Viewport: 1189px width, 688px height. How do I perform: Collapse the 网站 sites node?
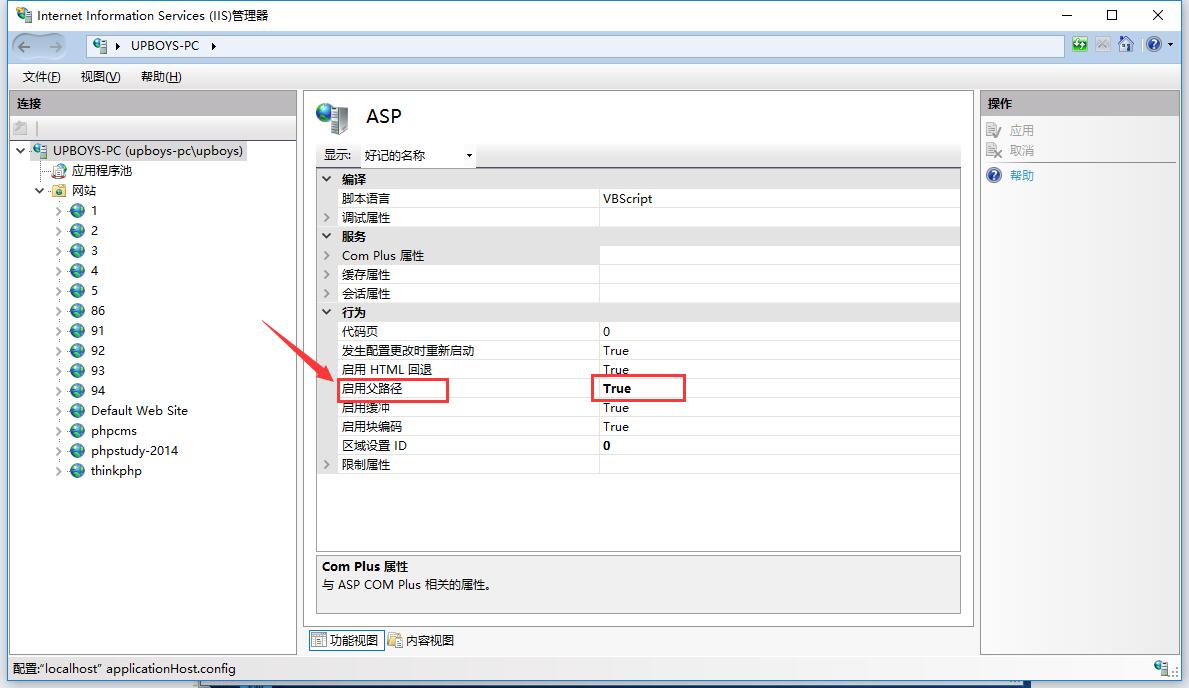pyautogui.click(x=39, y=190)
